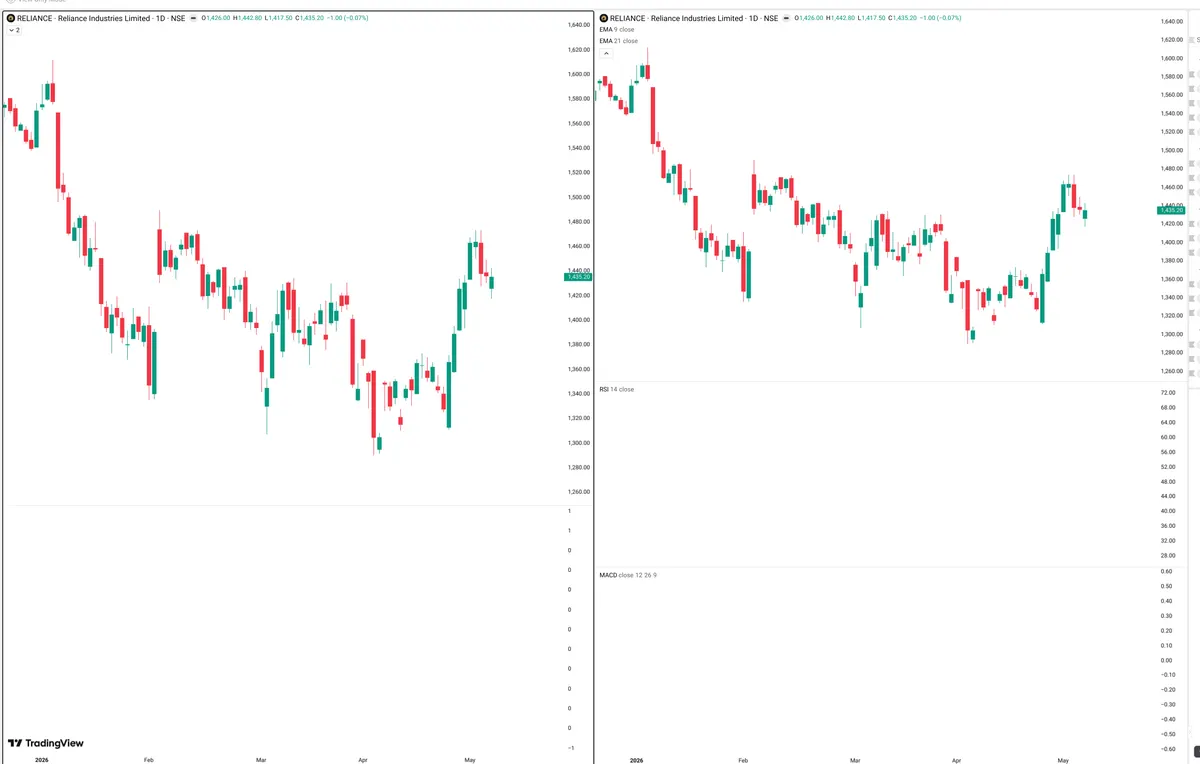Viewport: 1200px width, 764px height.
Task: Open RELIANCE symbol title in left chart
Action: tap(102, 18)
